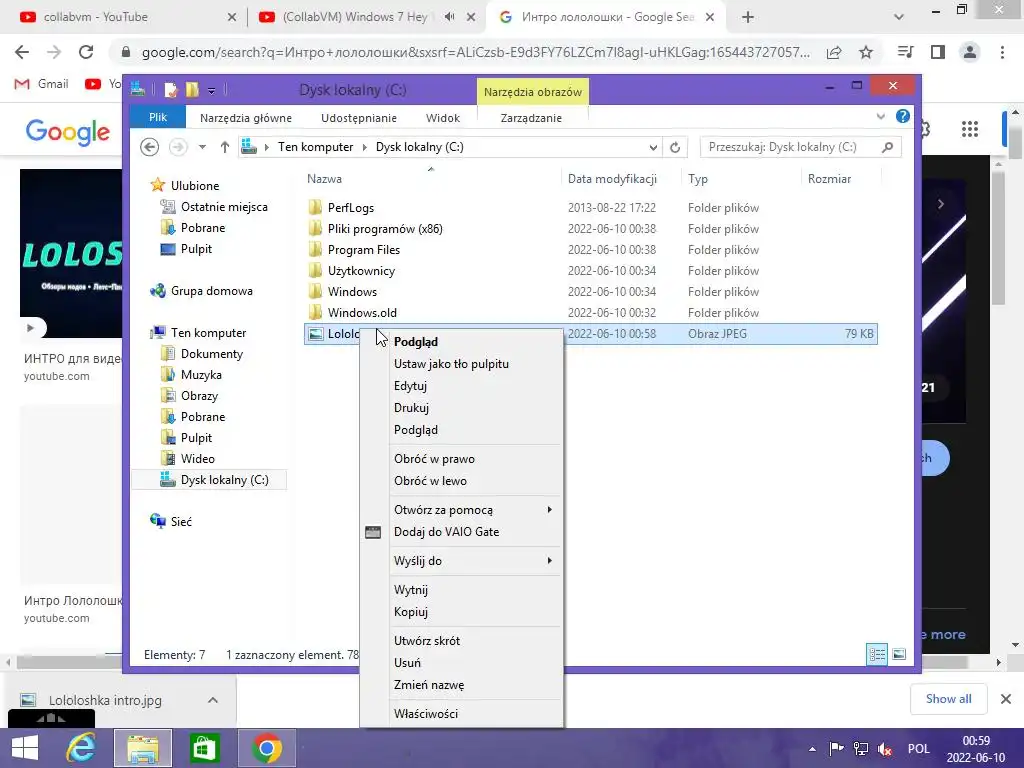The height and width of the screenshot is (768, 1024).
Task: Open Explorer help question mark icon
Action: 903,116
